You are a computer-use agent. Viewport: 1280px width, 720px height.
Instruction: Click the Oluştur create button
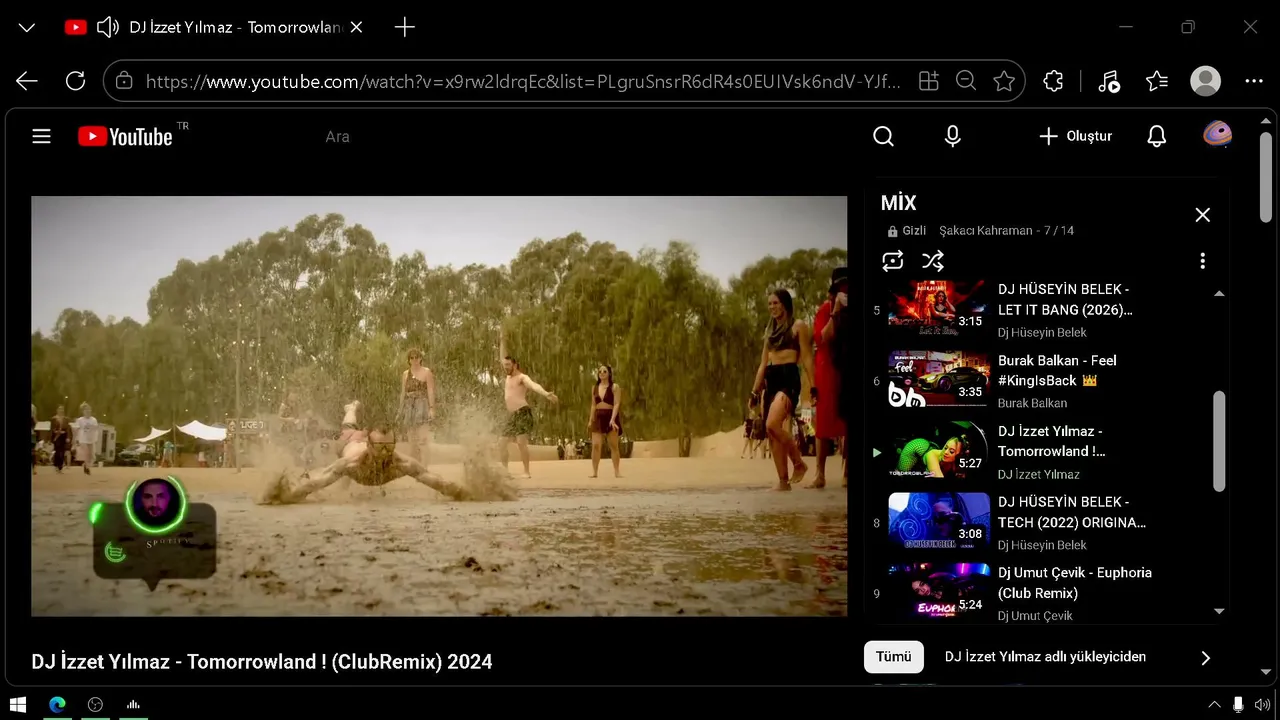pos(1075,136)
